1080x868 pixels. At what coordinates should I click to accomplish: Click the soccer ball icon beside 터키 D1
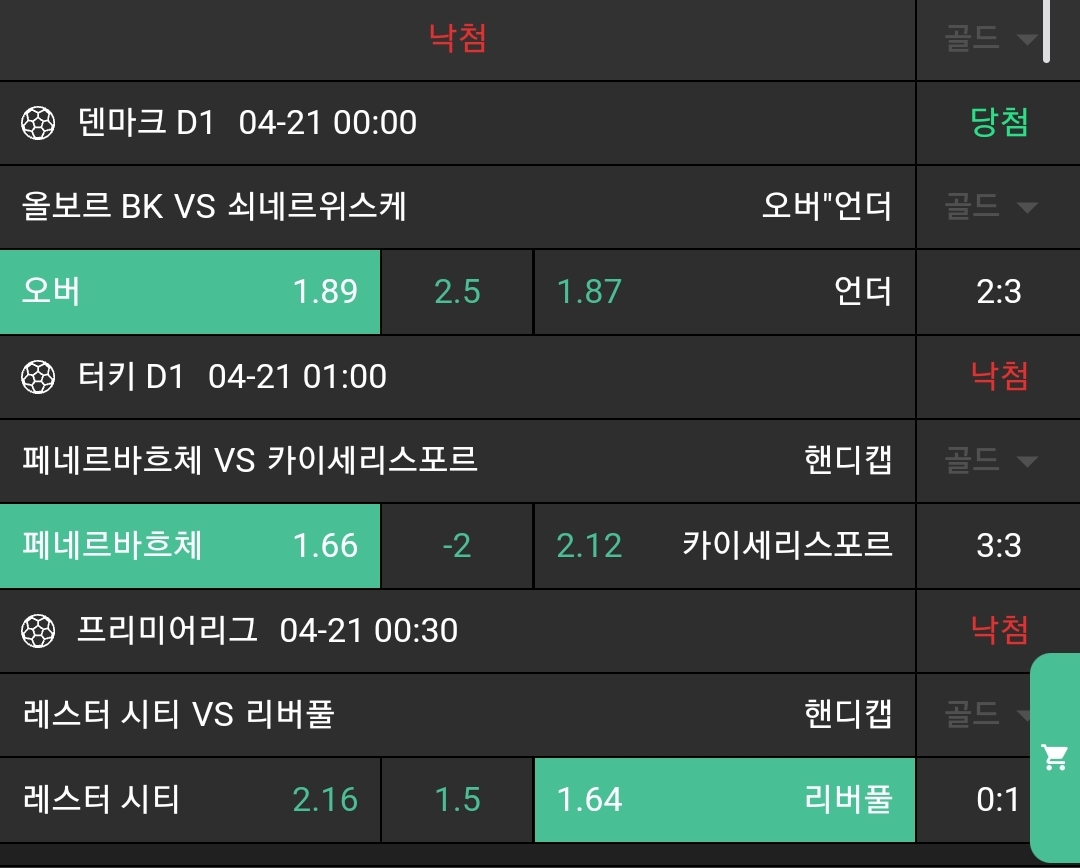[38, 377]
